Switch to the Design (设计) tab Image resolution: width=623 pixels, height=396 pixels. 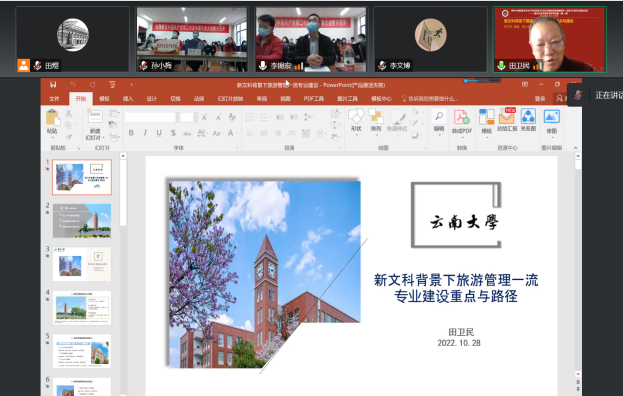(151, 99)
